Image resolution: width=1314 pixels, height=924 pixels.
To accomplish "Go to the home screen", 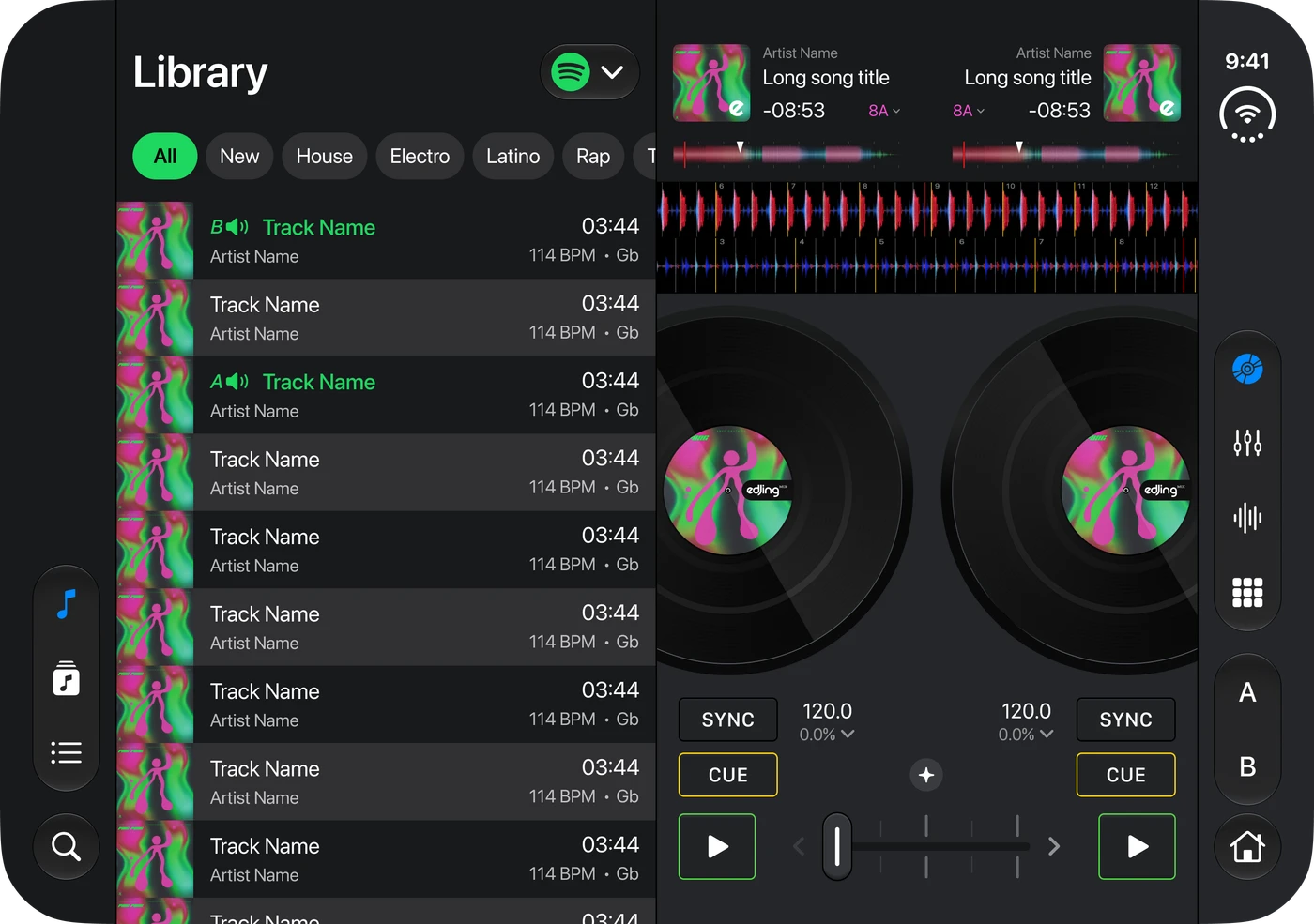I will click(x=1247, y=847).
